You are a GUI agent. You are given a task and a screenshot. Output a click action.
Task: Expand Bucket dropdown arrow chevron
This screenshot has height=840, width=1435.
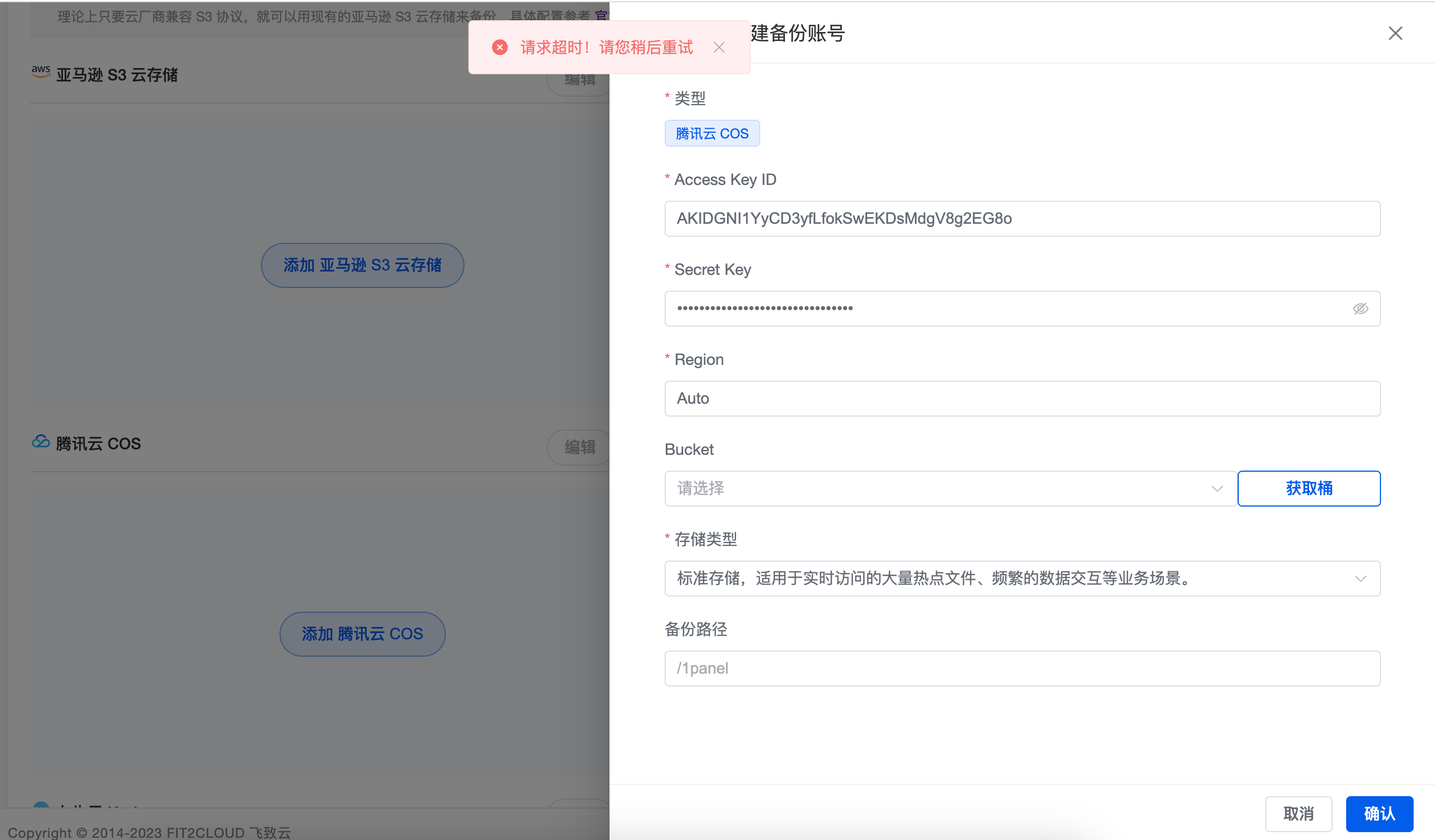pyautogui.click(x=1217, y=489)
